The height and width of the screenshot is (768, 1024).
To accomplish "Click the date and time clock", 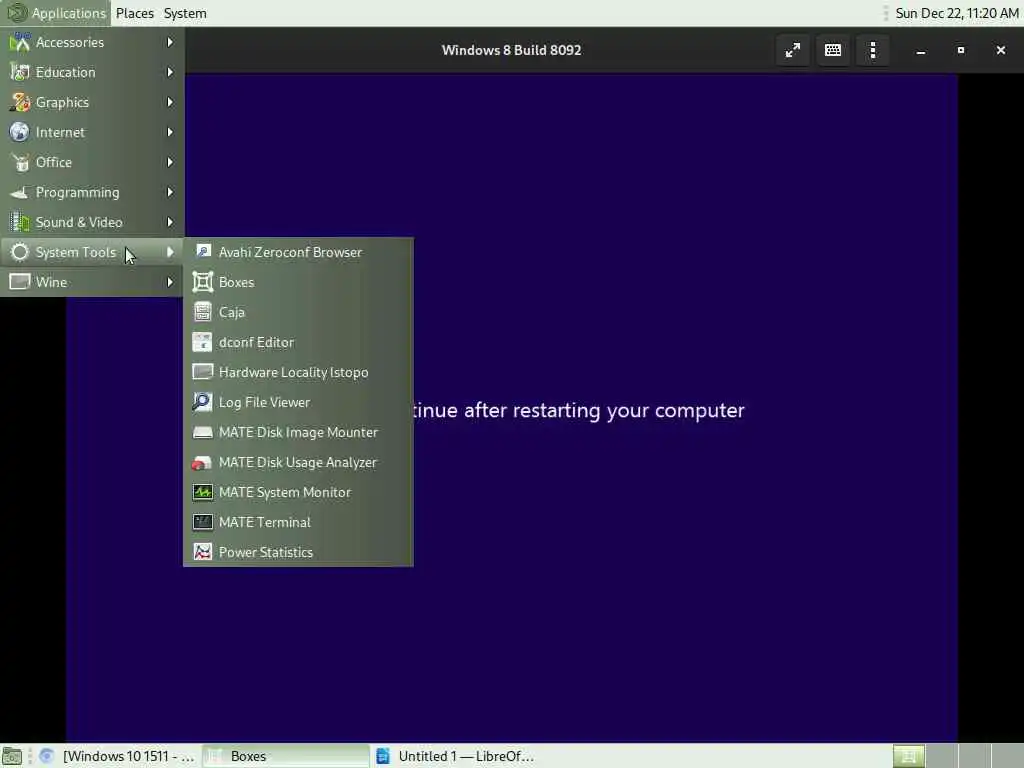I will click(x=957, y=13).
